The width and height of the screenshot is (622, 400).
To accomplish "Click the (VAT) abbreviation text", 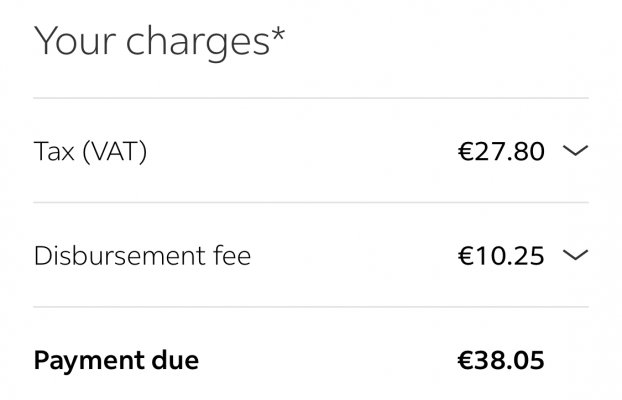I will pyautogui.click(x=114, y=152).
